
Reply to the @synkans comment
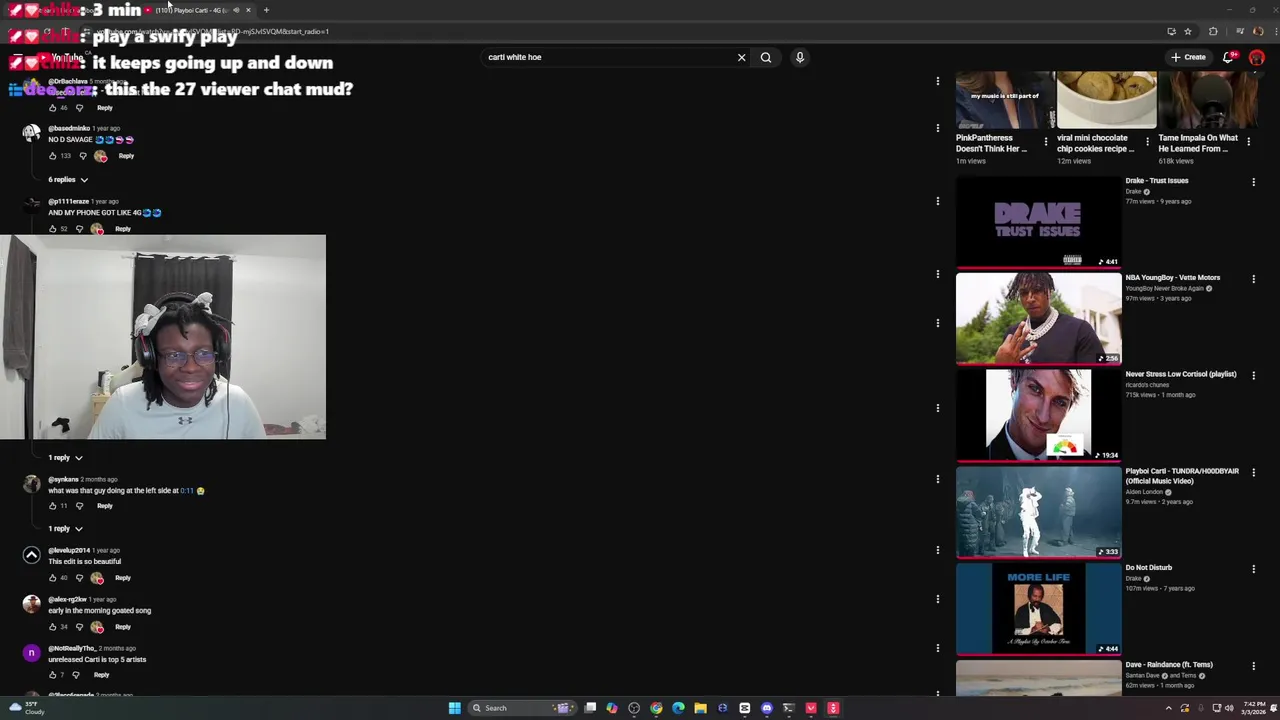(105, 506)
